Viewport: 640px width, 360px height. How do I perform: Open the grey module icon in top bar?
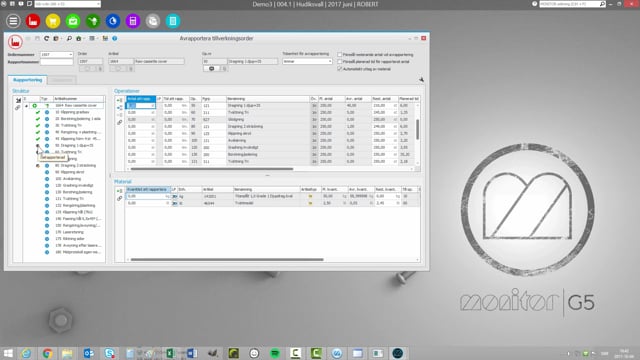[153, 21]
